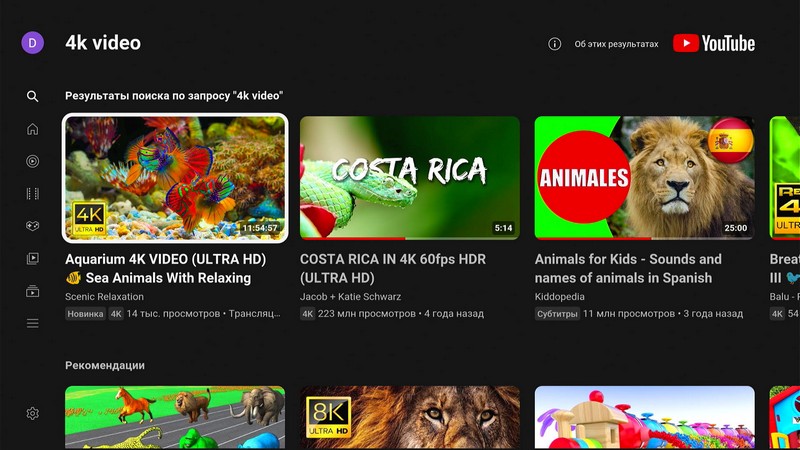Open the play-circle icon in sidebar

pos(32,161)
